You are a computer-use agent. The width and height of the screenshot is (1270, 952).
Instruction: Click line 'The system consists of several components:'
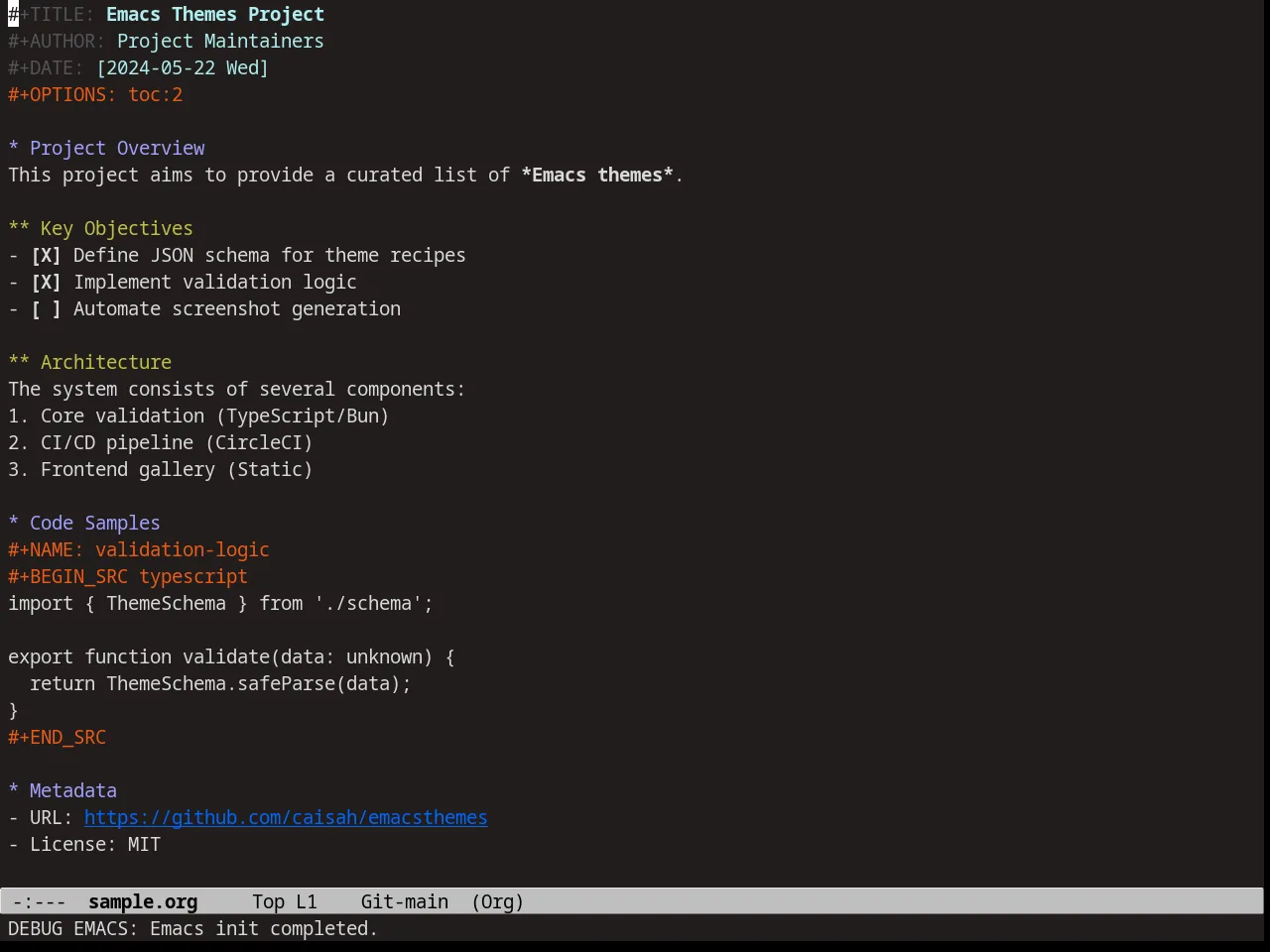tap(237, 390)
